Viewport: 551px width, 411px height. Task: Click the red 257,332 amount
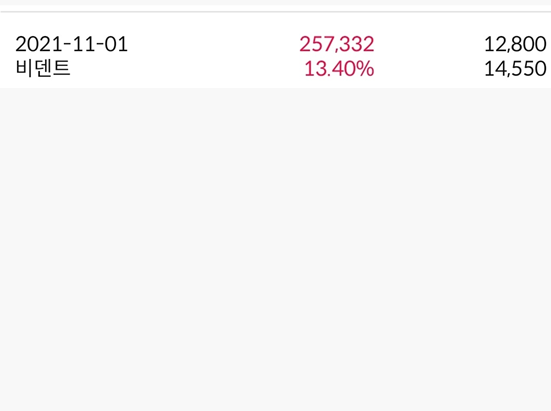click(x=337, y=44)
